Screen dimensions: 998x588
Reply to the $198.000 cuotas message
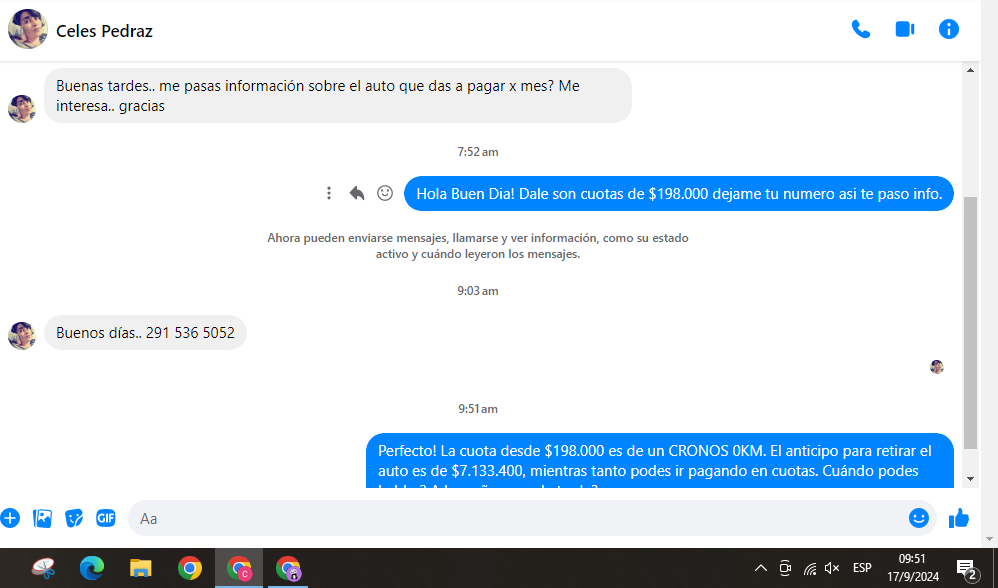[x=357, y=193]
